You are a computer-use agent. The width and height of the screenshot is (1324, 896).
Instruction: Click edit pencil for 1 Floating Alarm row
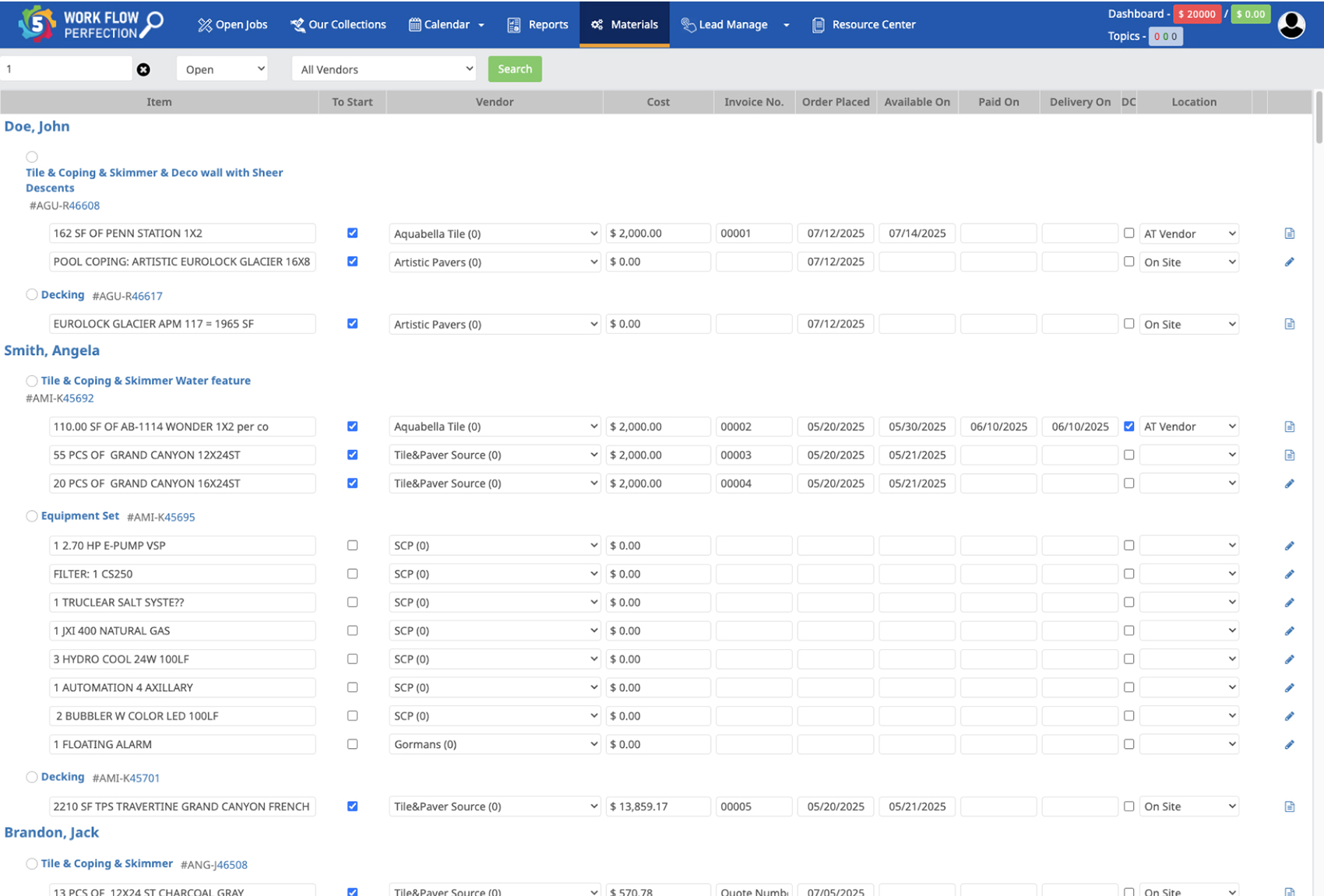tap(1290, 745)
